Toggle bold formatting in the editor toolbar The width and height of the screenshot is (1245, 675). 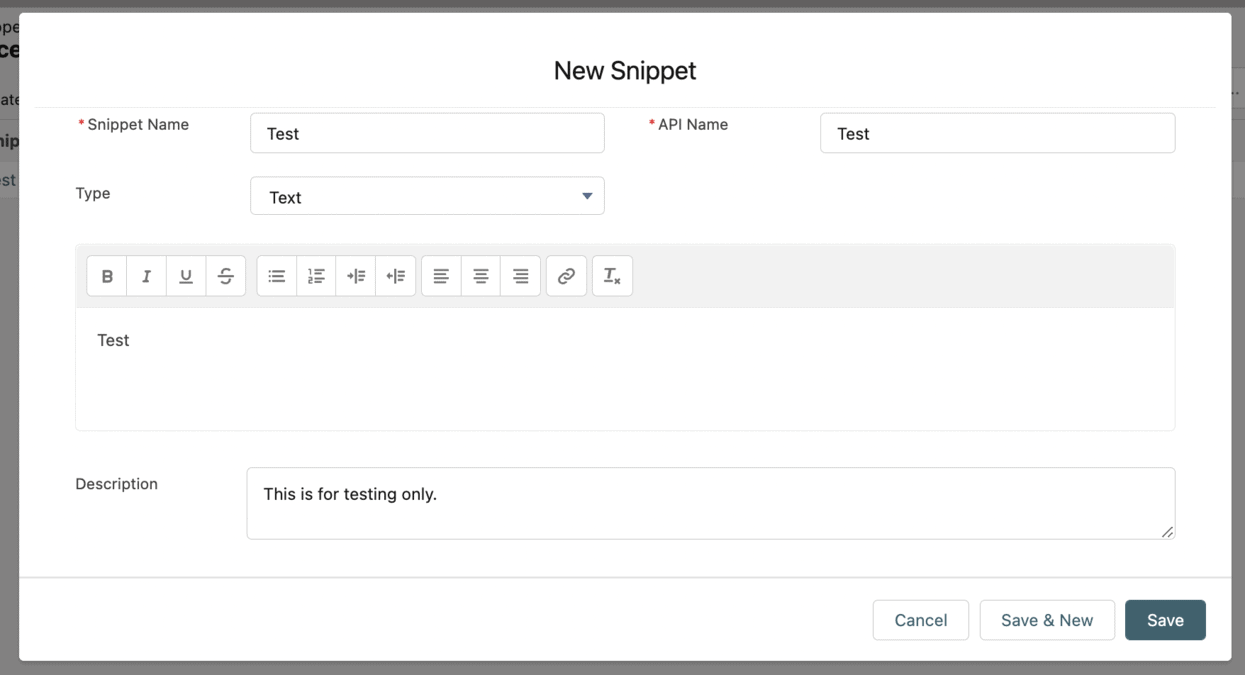coord(107,276)
